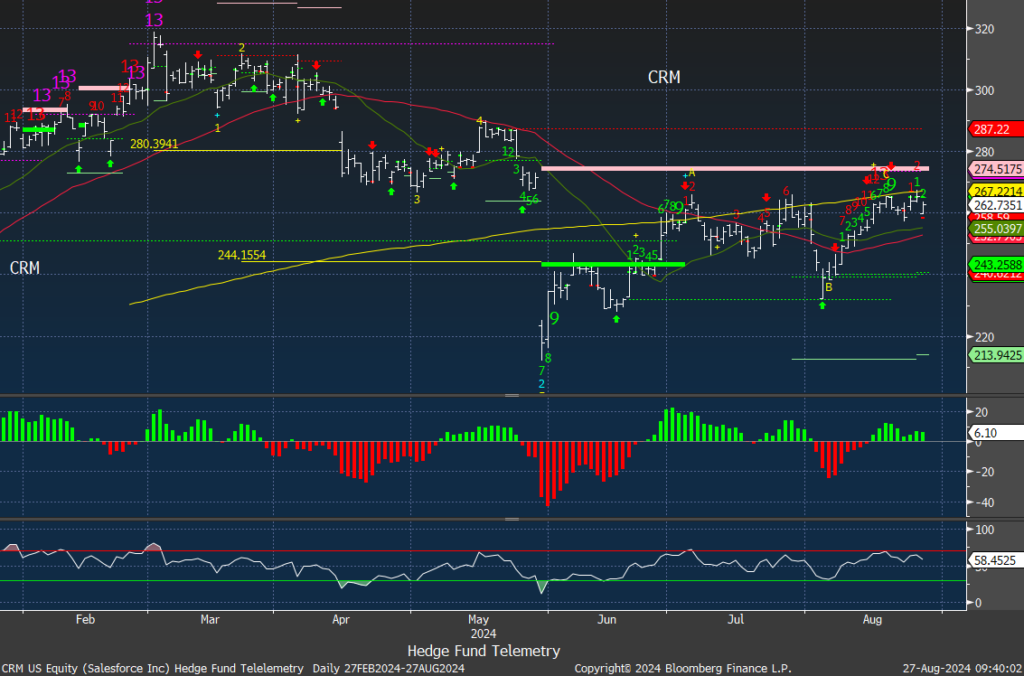Select the yellow 280.3941 level text
Image resolution: width=1024 pixels, height=676 pixels.
pos(153,144)
